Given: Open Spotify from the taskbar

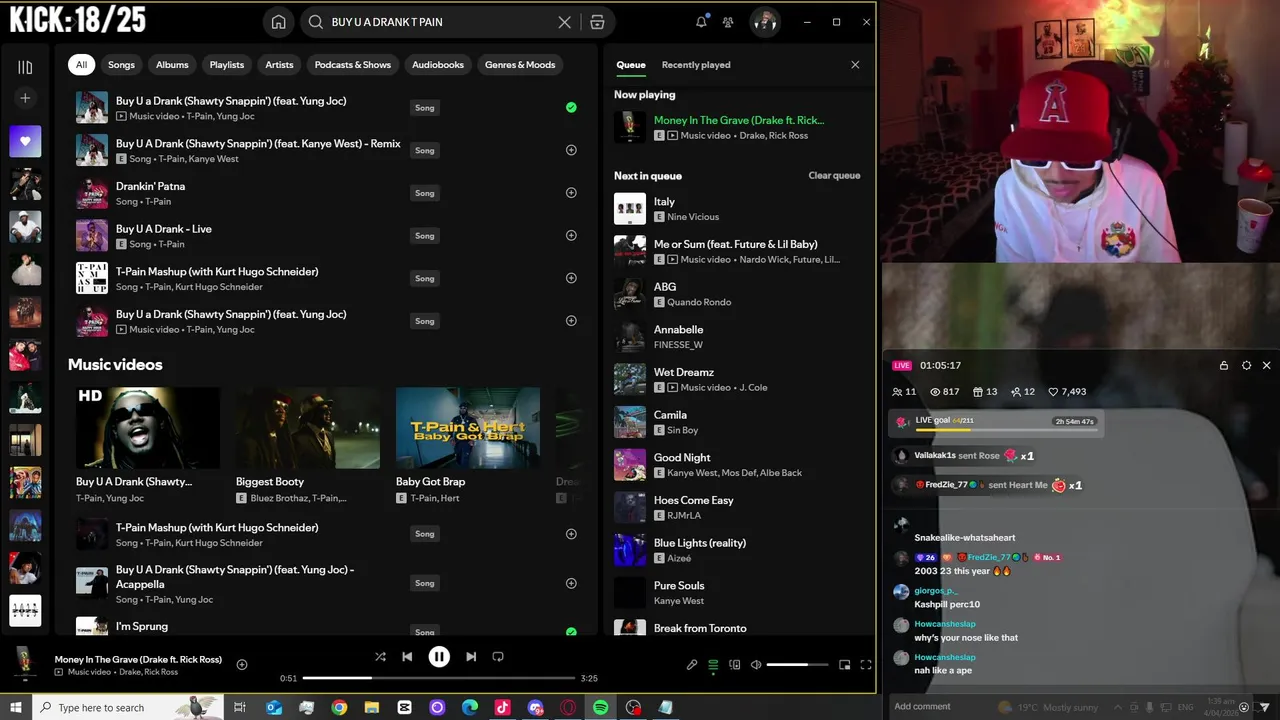Looking at the screenshot, I should click(601, 708).
